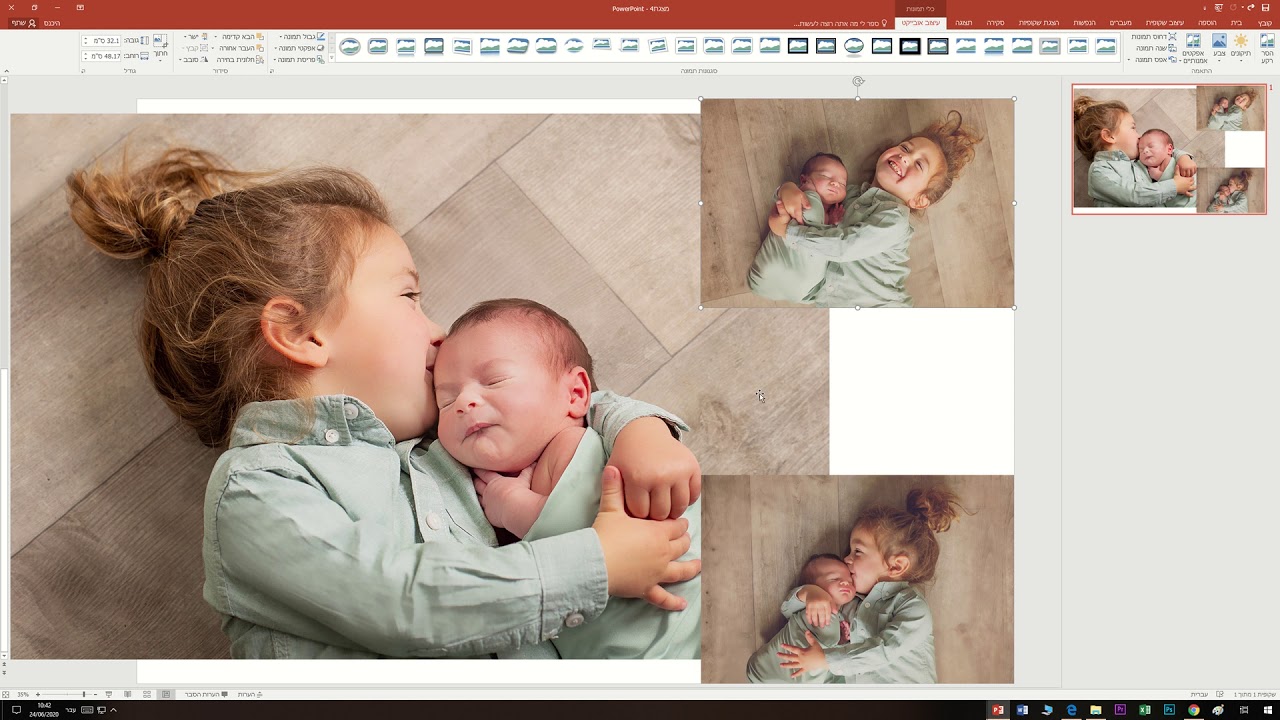1280x720 pixels.
Task: Open File Explorer from taskbar
Action: [x=1096, y=710]
